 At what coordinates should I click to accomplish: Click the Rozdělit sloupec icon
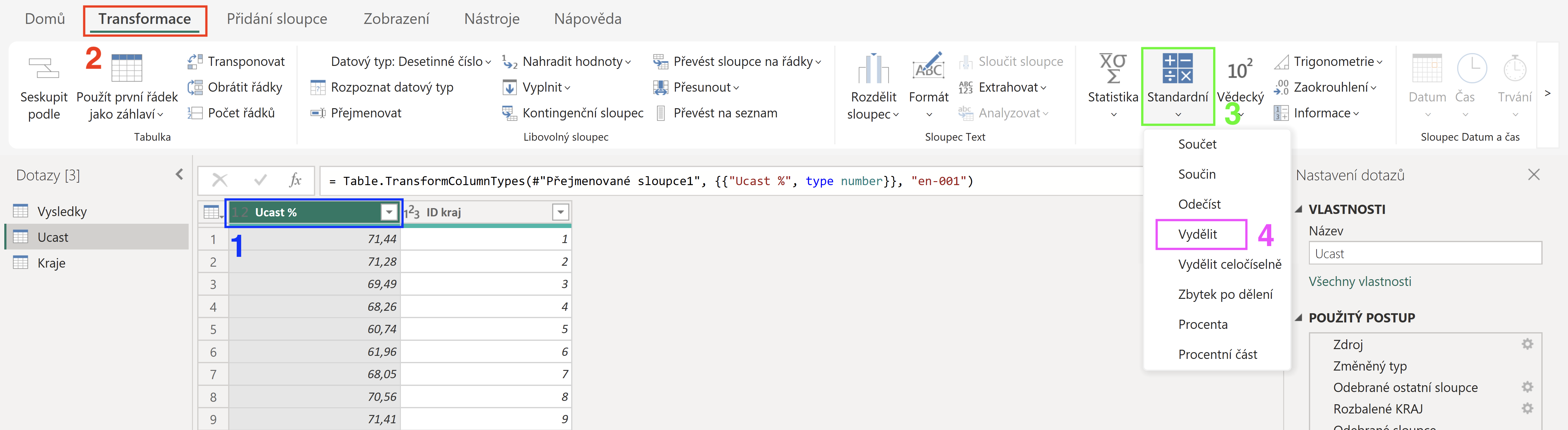pyautogui.click(x=873, y=68)
